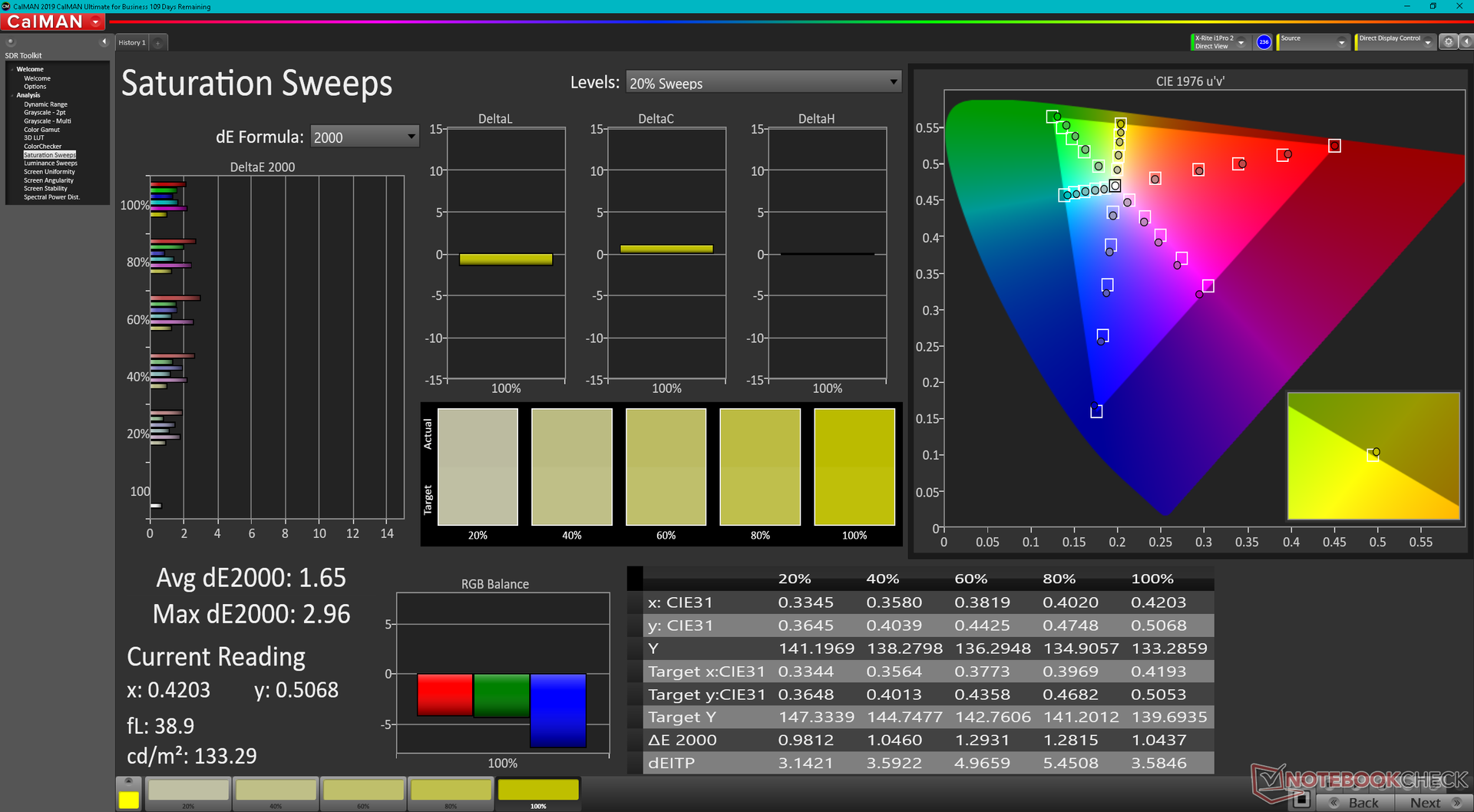Click the stop measurement square icon

click(1300, 800)
